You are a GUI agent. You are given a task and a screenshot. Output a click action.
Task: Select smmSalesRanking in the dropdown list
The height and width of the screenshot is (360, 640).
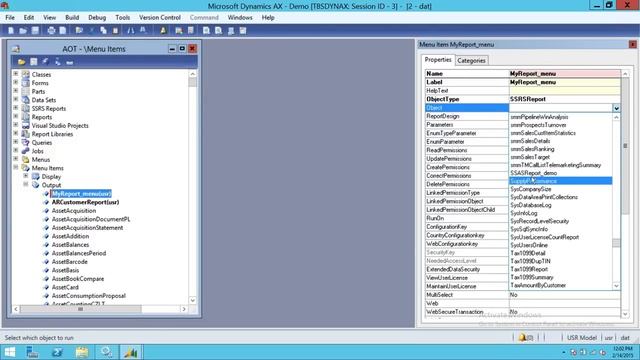click(x=560, y=149)
